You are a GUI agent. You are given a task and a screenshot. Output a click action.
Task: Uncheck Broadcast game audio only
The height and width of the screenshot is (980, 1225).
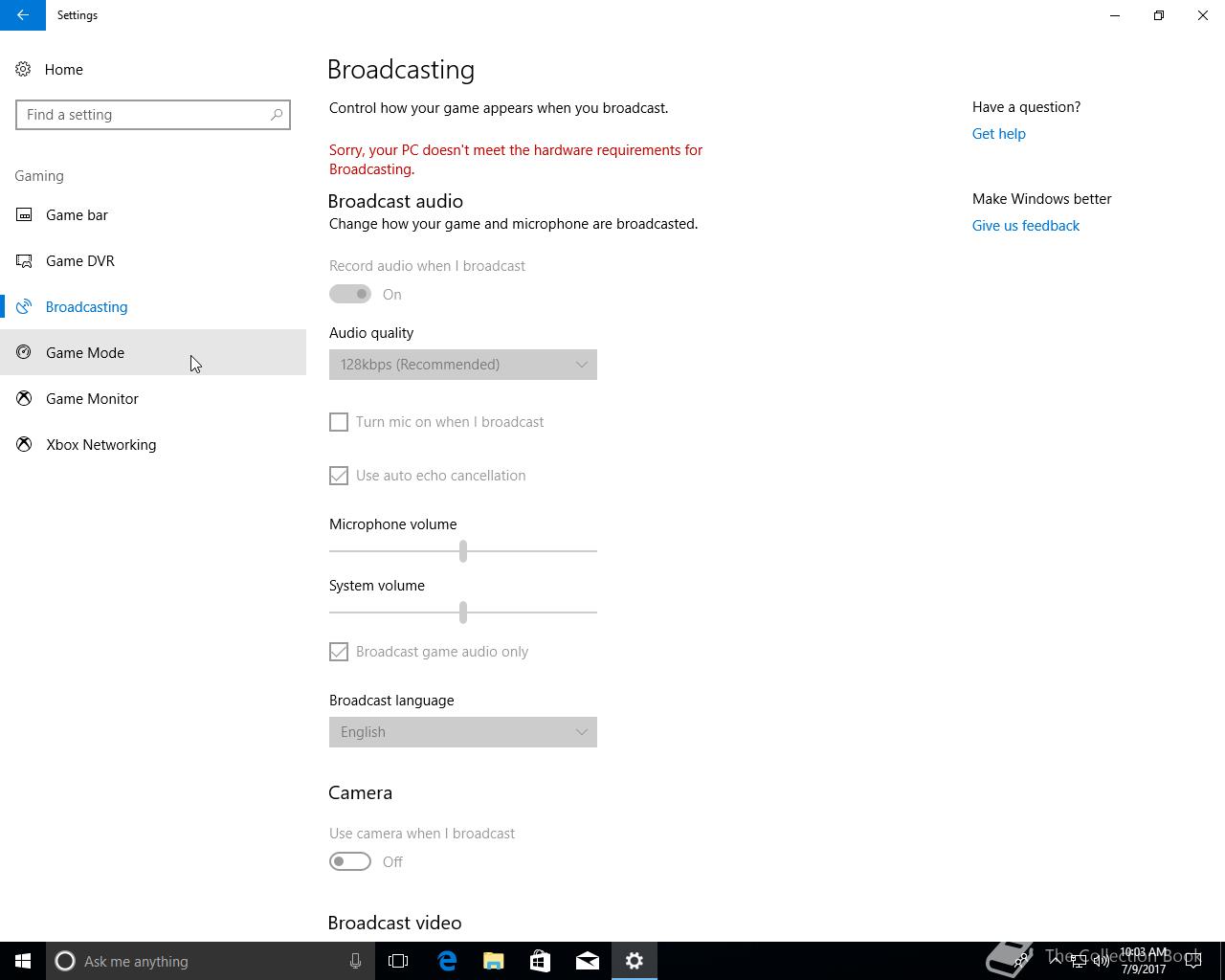click(339, 652)
